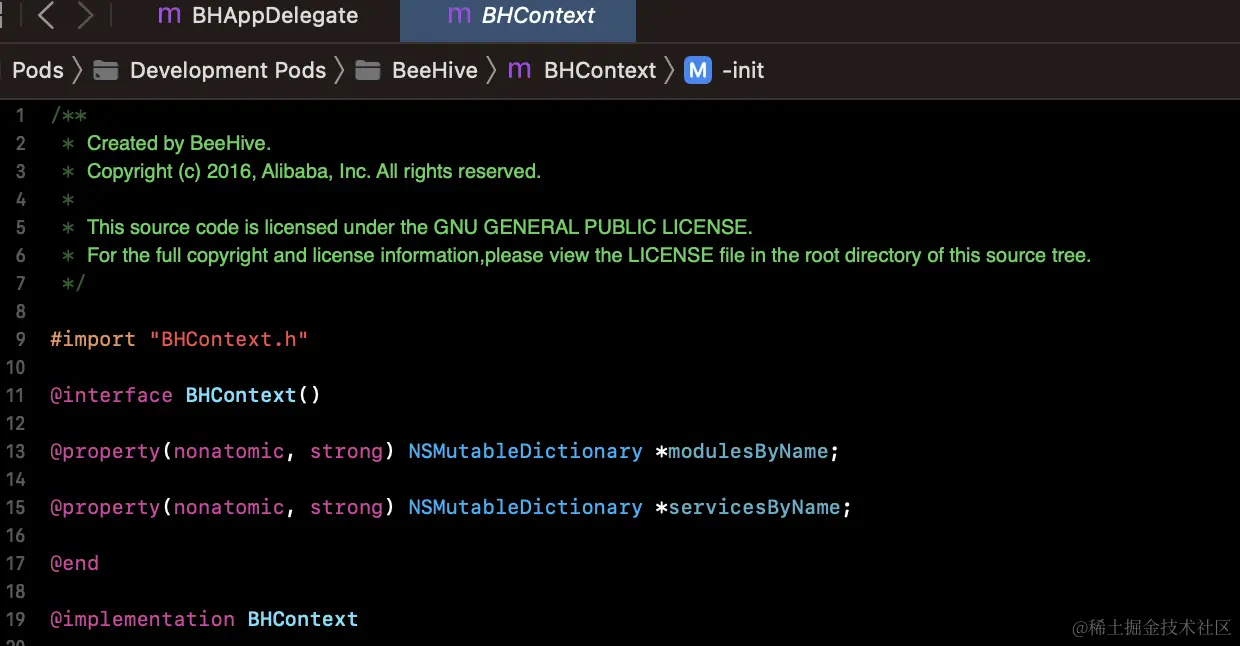
Task: Click the GNU GENERAL PUBLIC LICENSE comment
Action: (420, 227)
